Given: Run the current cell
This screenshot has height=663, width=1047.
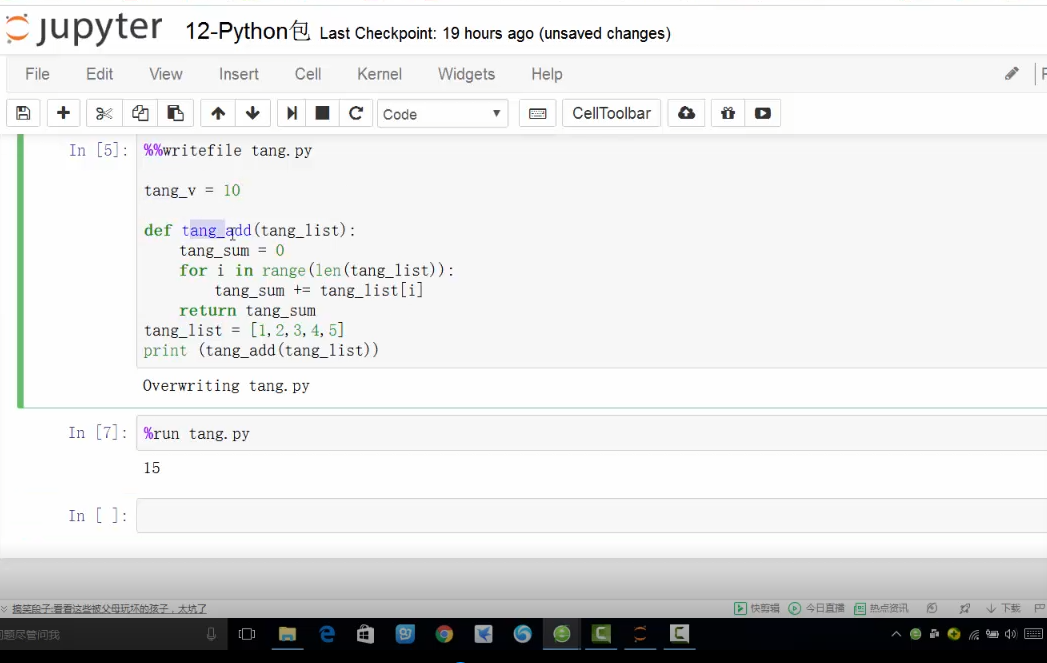Looking at the screenshot, I should [x=291, y=114].
